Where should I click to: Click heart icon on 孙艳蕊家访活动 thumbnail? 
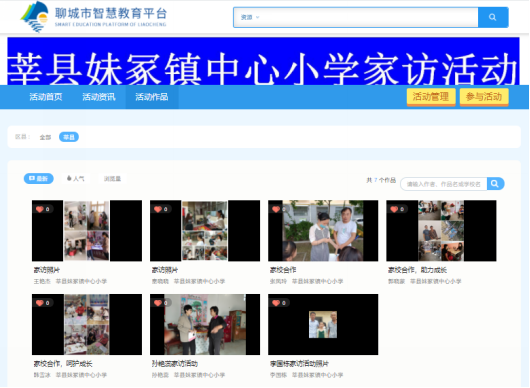coord(158,303)
